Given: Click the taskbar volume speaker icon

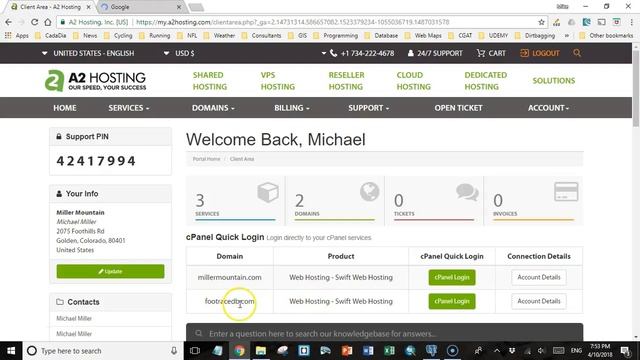Looking at the screenshot, I should click(541, 351).
